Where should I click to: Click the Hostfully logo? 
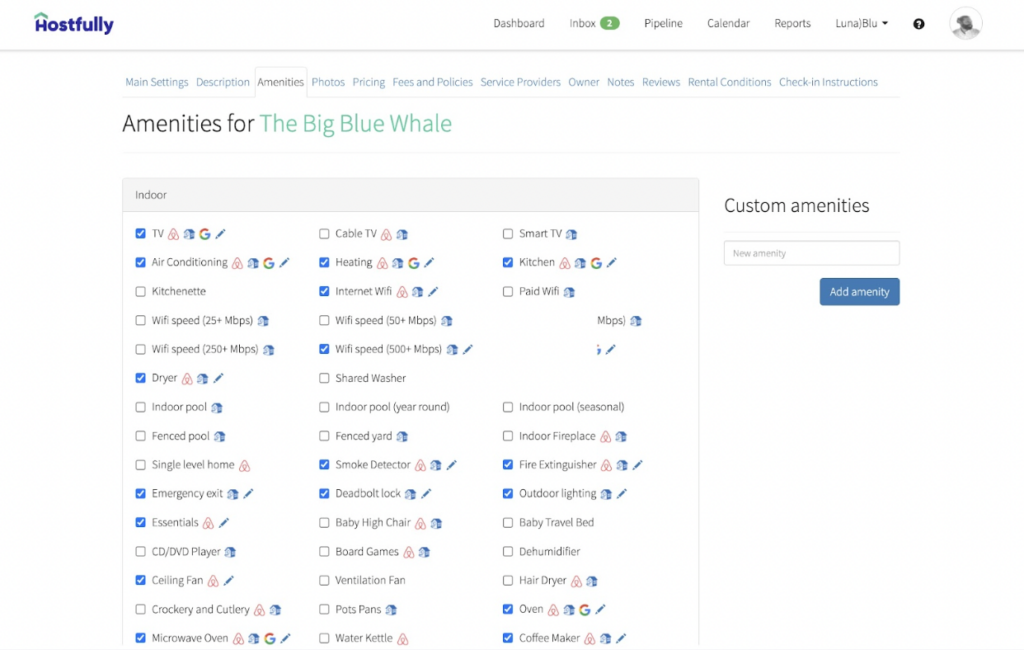pyautogui.click(x=72, y=23)
